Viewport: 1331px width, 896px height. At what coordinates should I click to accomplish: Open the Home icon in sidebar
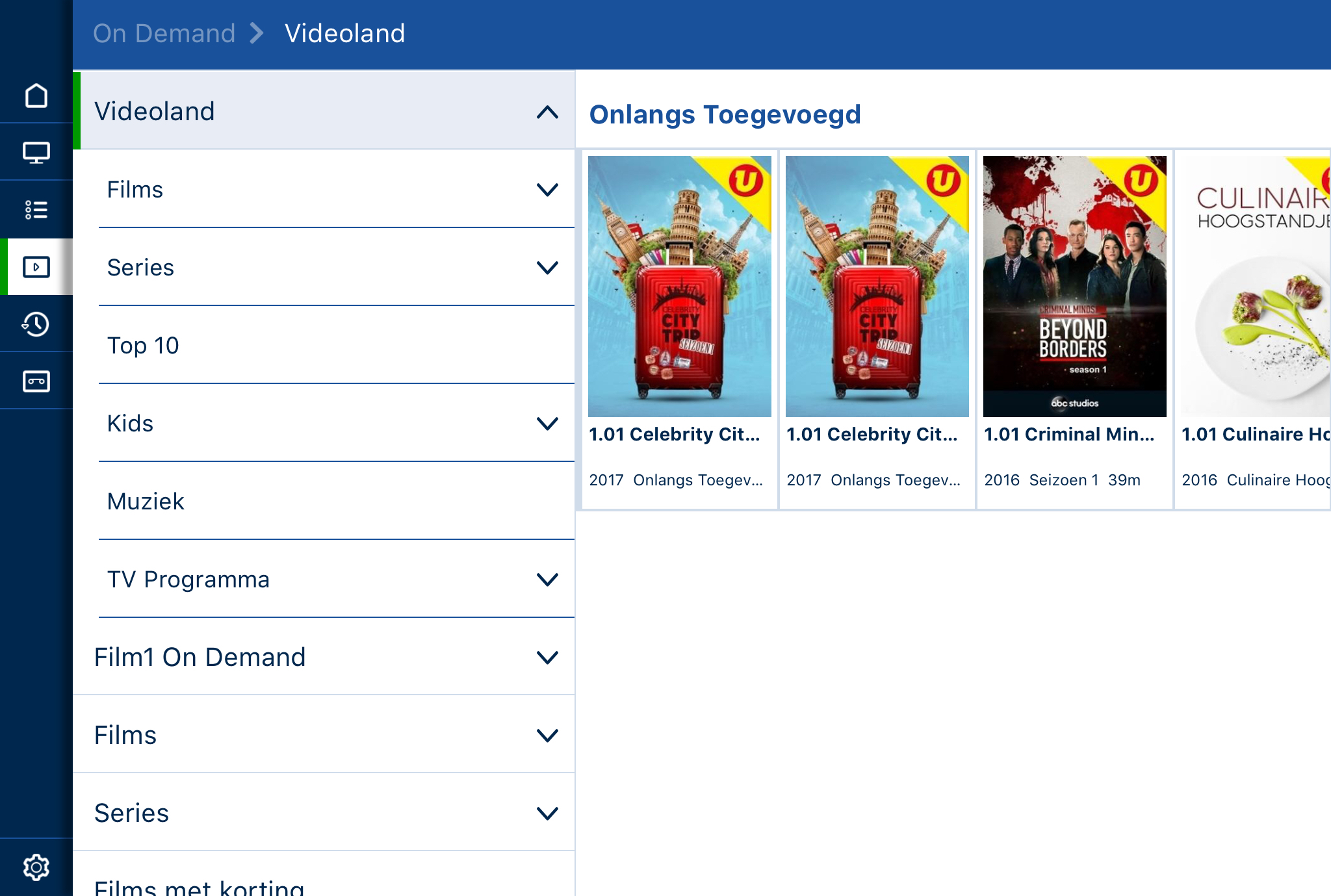pyautogui.click(x=36, y=96)
